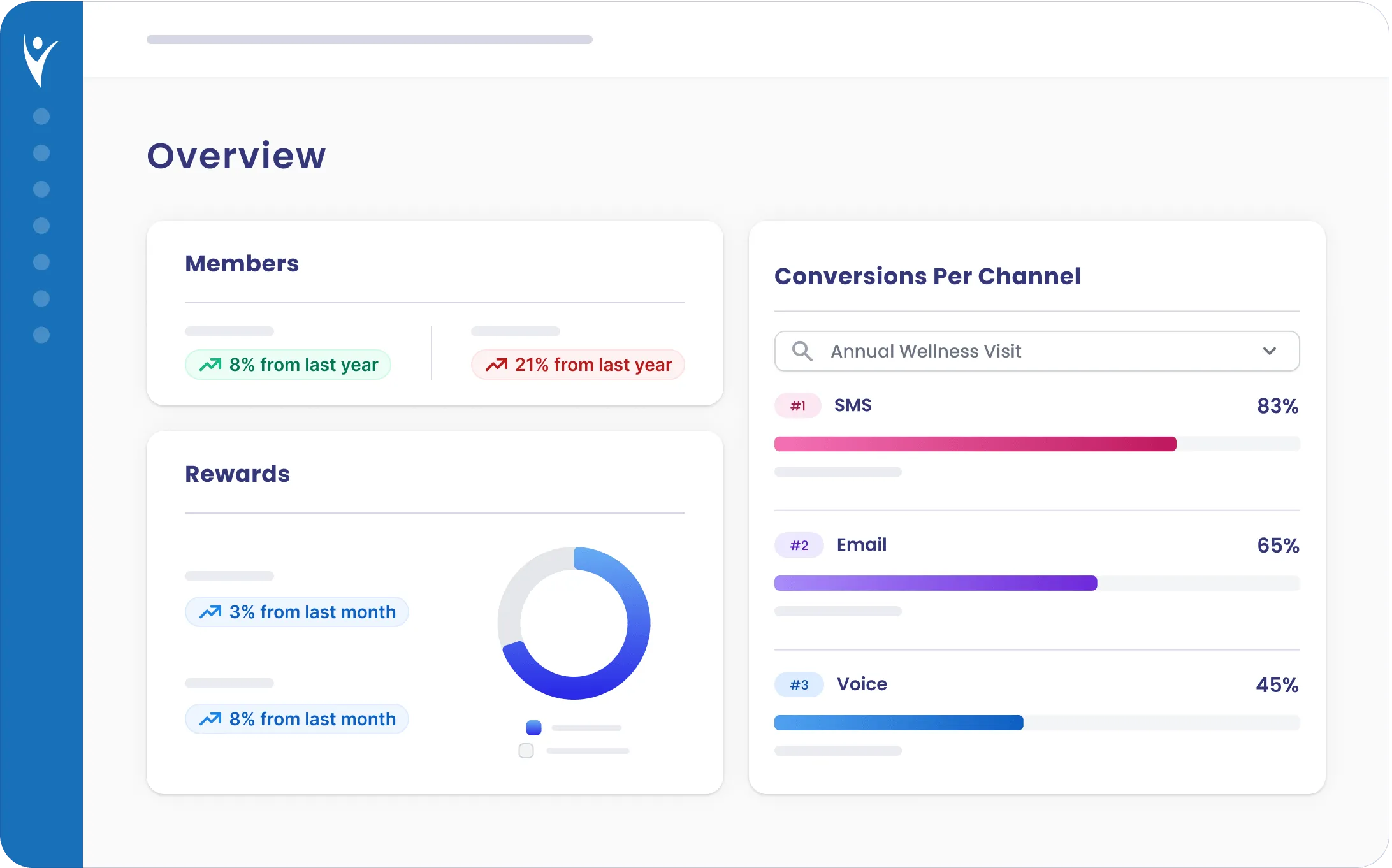The image size is (1392, 868).
Task: Click the Overview page heading
Action: [236, 156]
